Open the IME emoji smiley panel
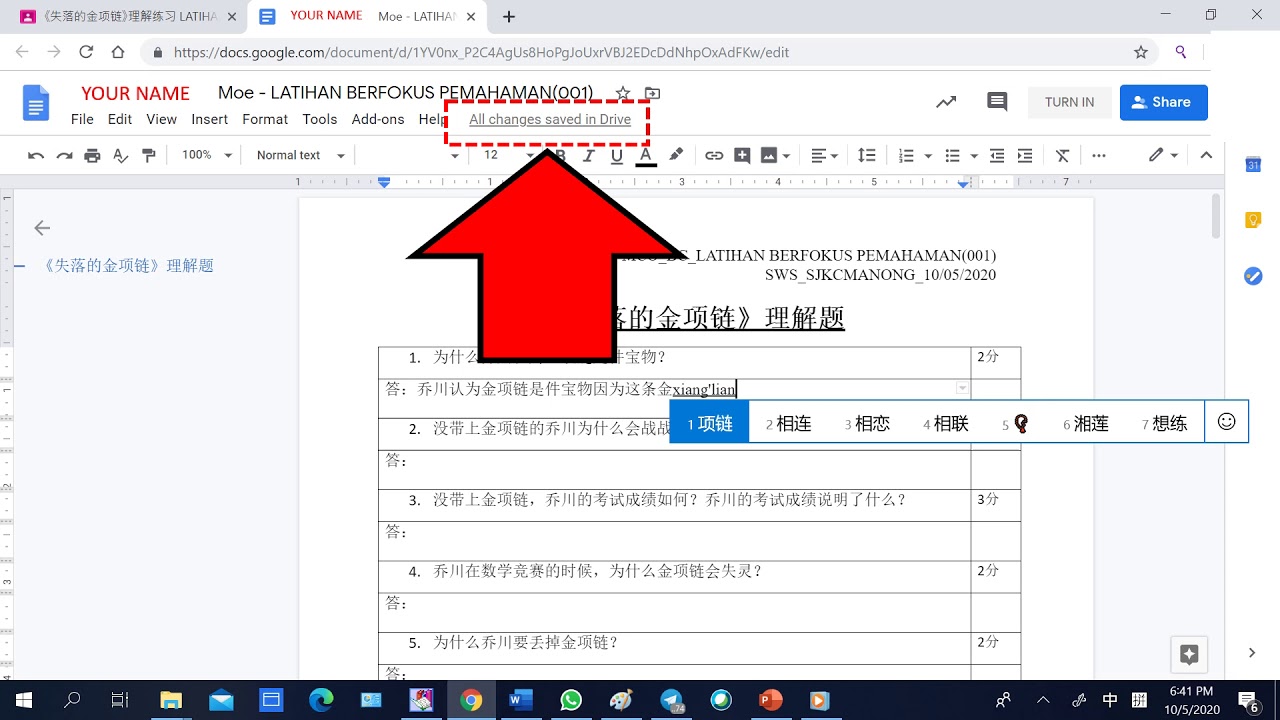Screen dimensions: 1280x720 [x=1227, y=422]
